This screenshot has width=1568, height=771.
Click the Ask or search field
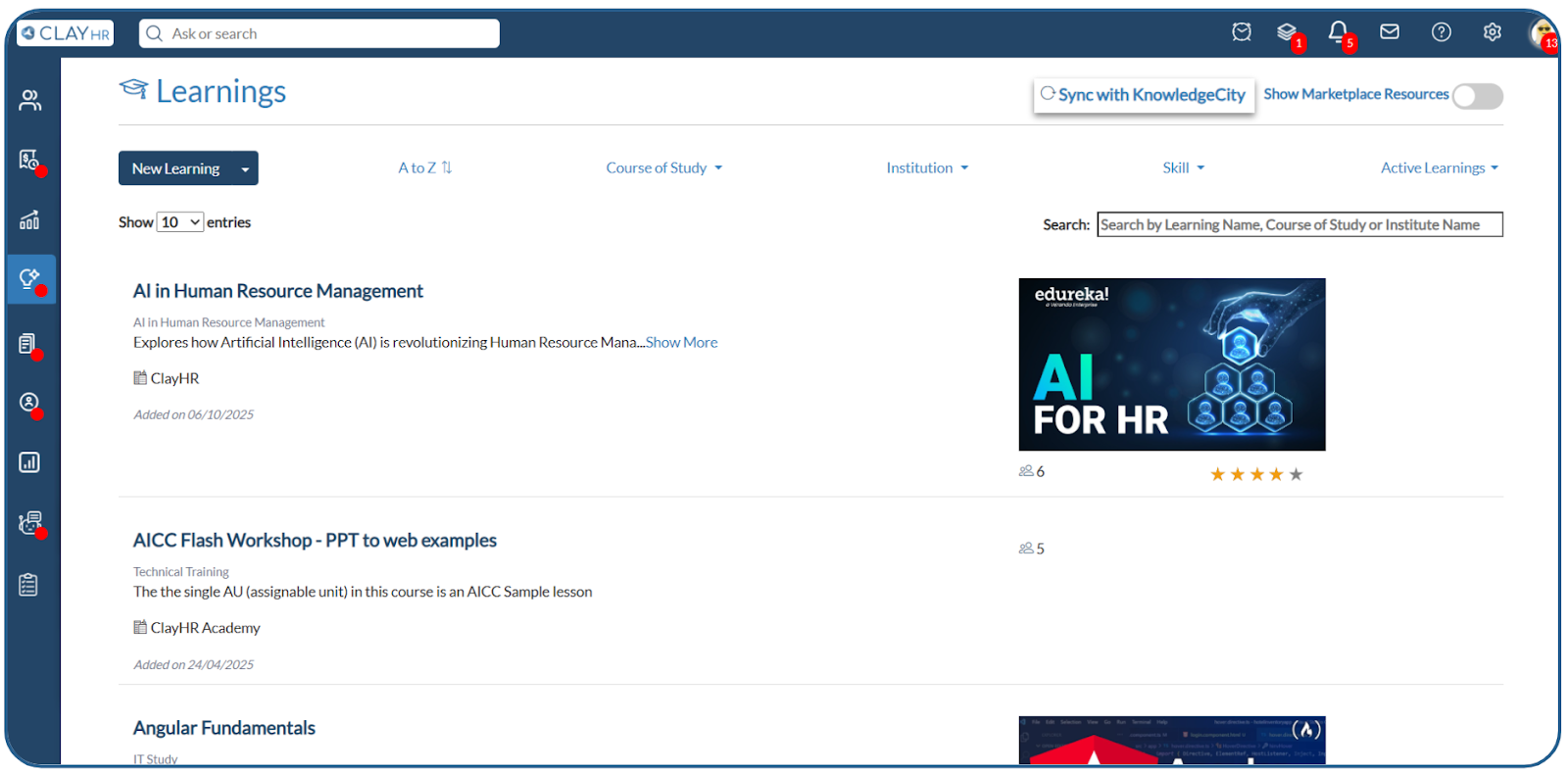(x=319, y=33)
